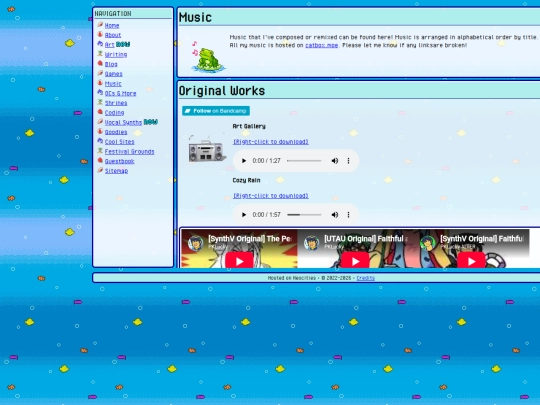The width and height of the screenshot is (540, 405).
Task: Open the Goodies navigation link
Action: (x=116, y=132)
